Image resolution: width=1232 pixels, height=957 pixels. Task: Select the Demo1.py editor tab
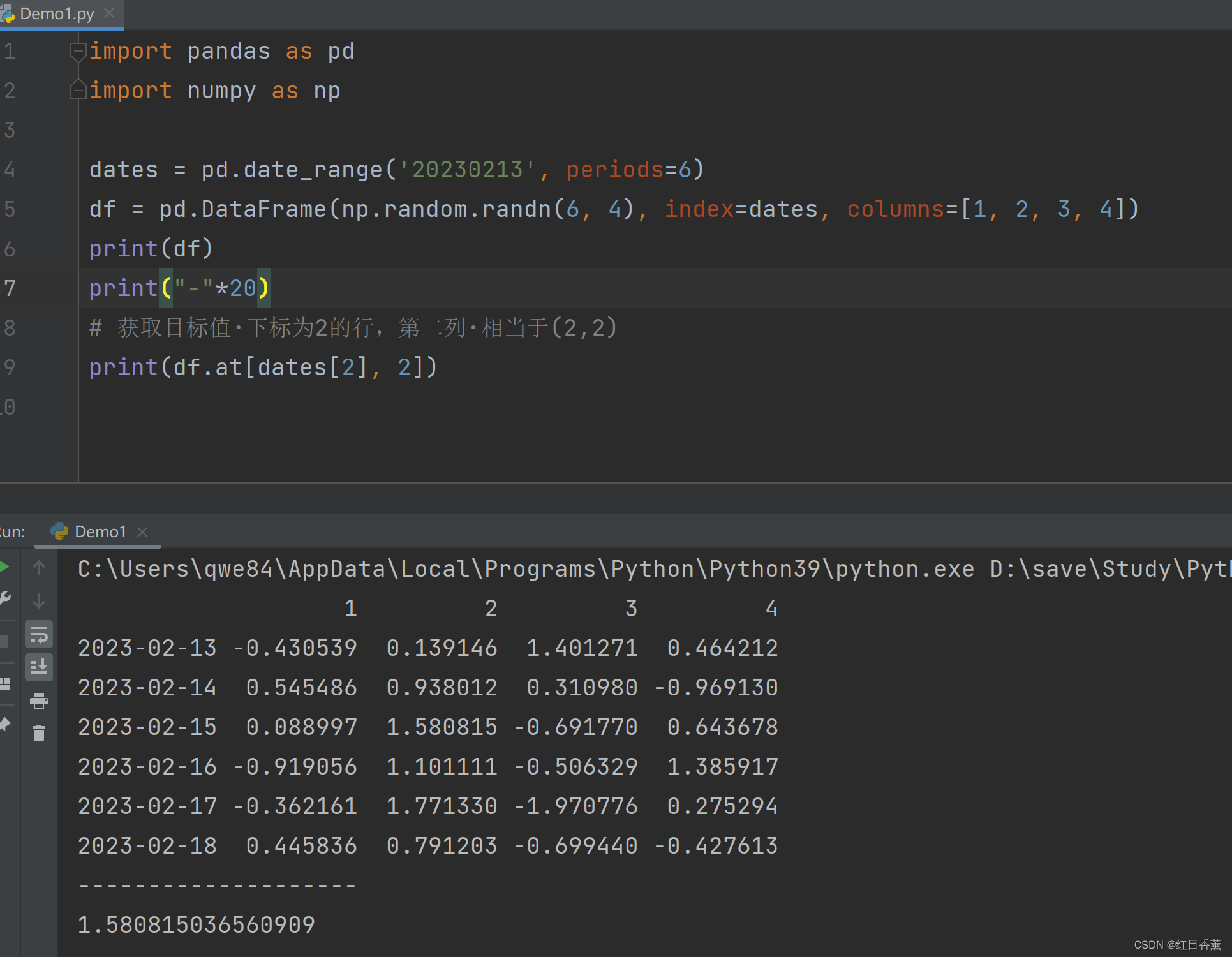(56, 13)
